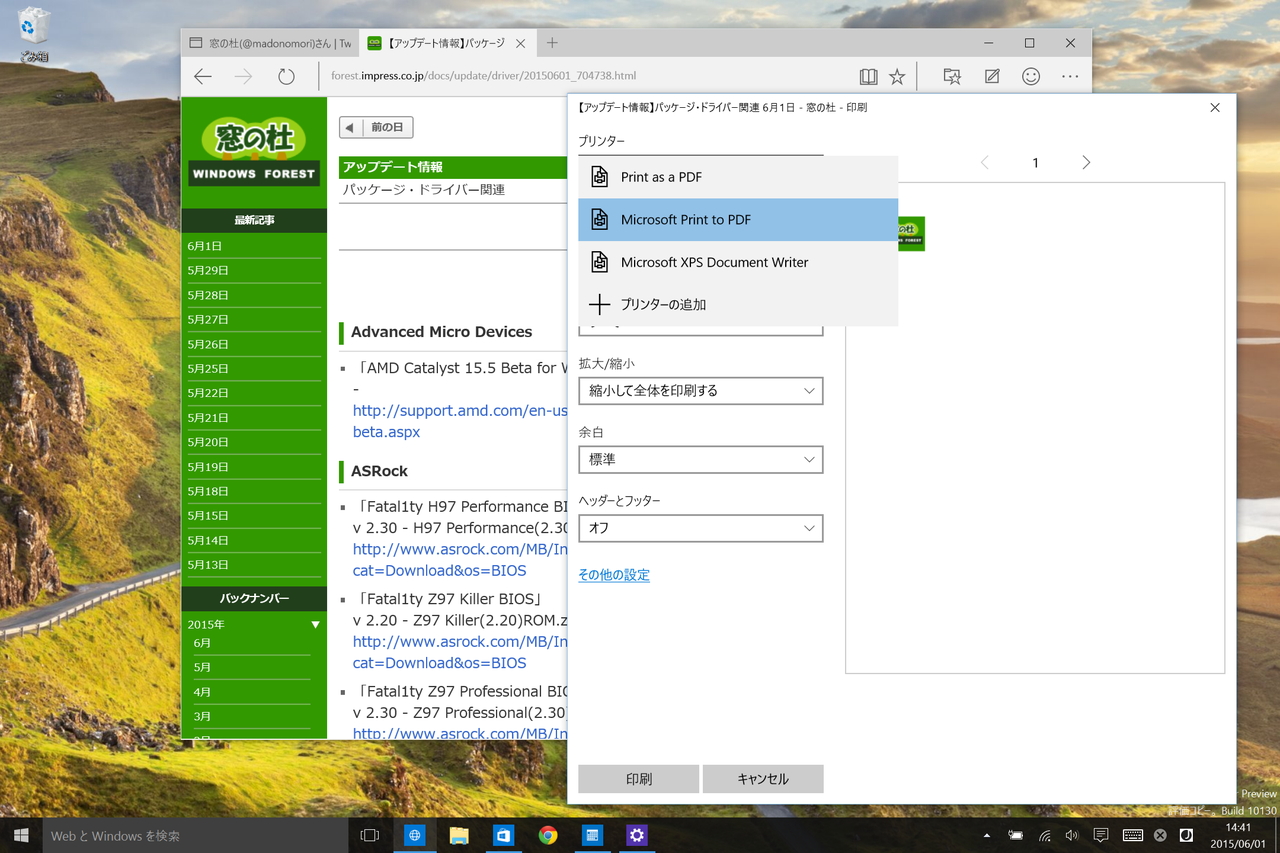Open Action Center from the system tray
This screenshot has height=853, width=1280.
pyautogui.click(x=1101, y=834)
